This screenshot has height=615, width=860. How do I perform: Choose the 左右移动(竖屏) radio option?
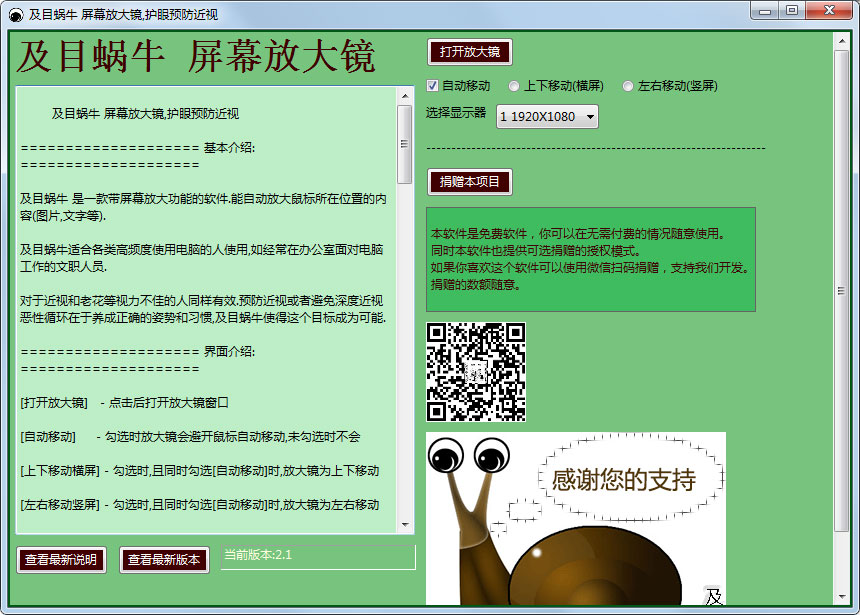click(627, 86)
